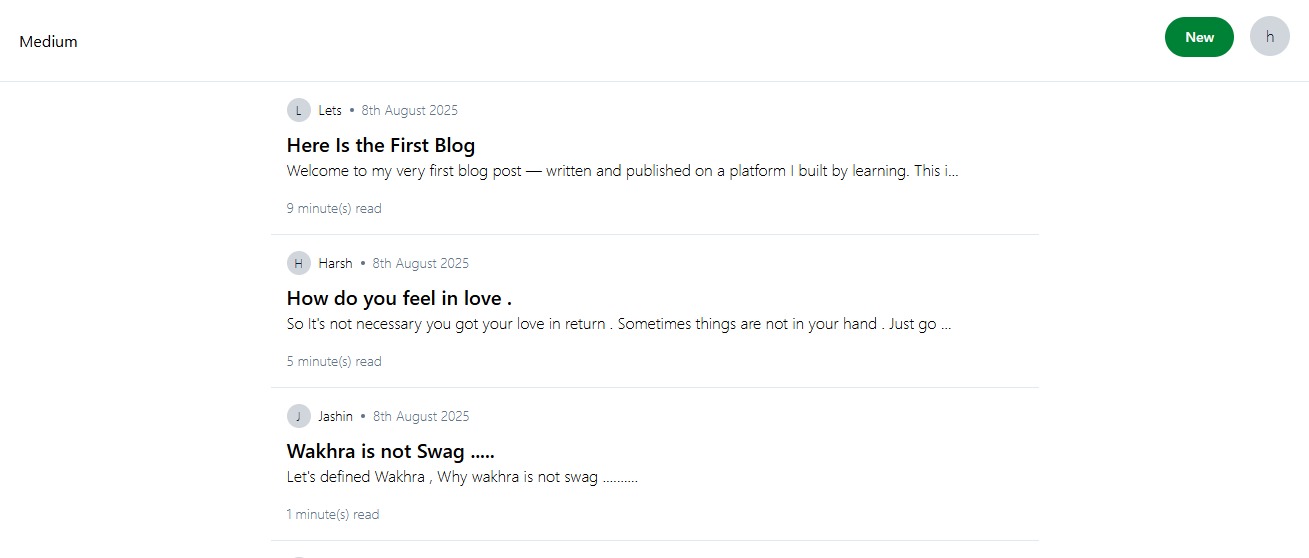Click the "9 minute(s) read" label
1309x558 pixels.
click(334, 209)
